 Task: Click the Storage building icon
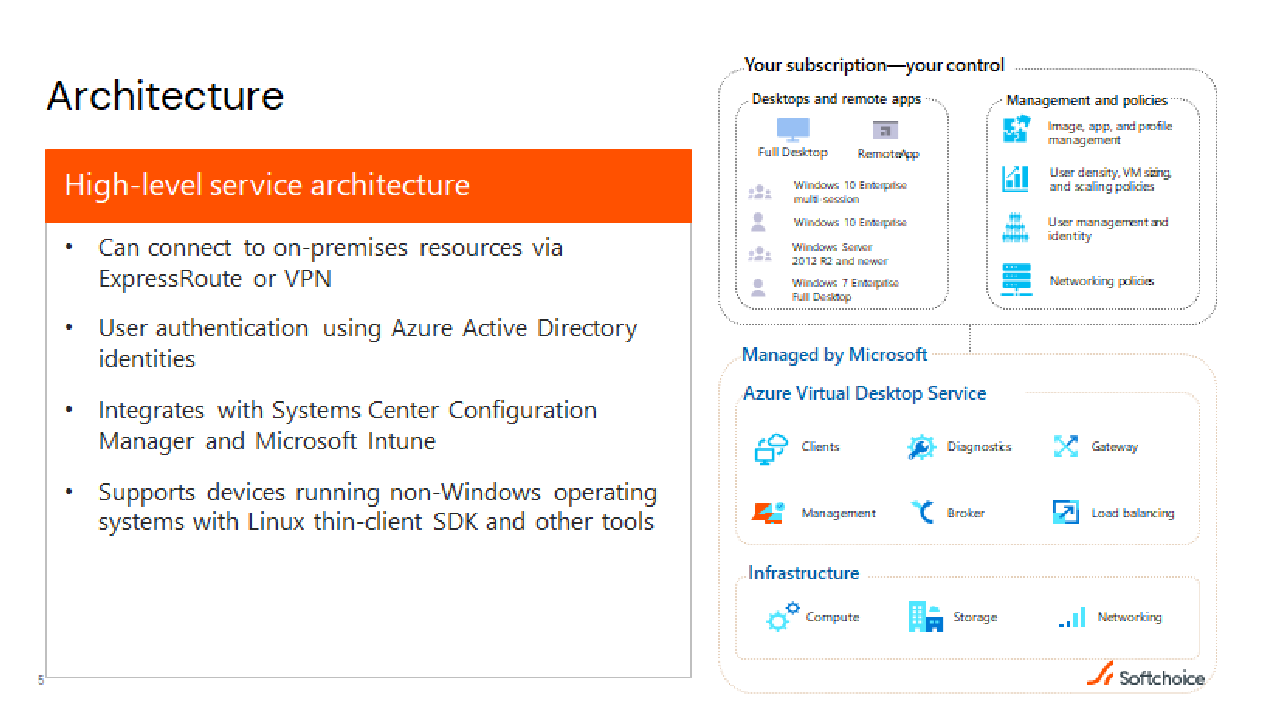click(925, 617)
